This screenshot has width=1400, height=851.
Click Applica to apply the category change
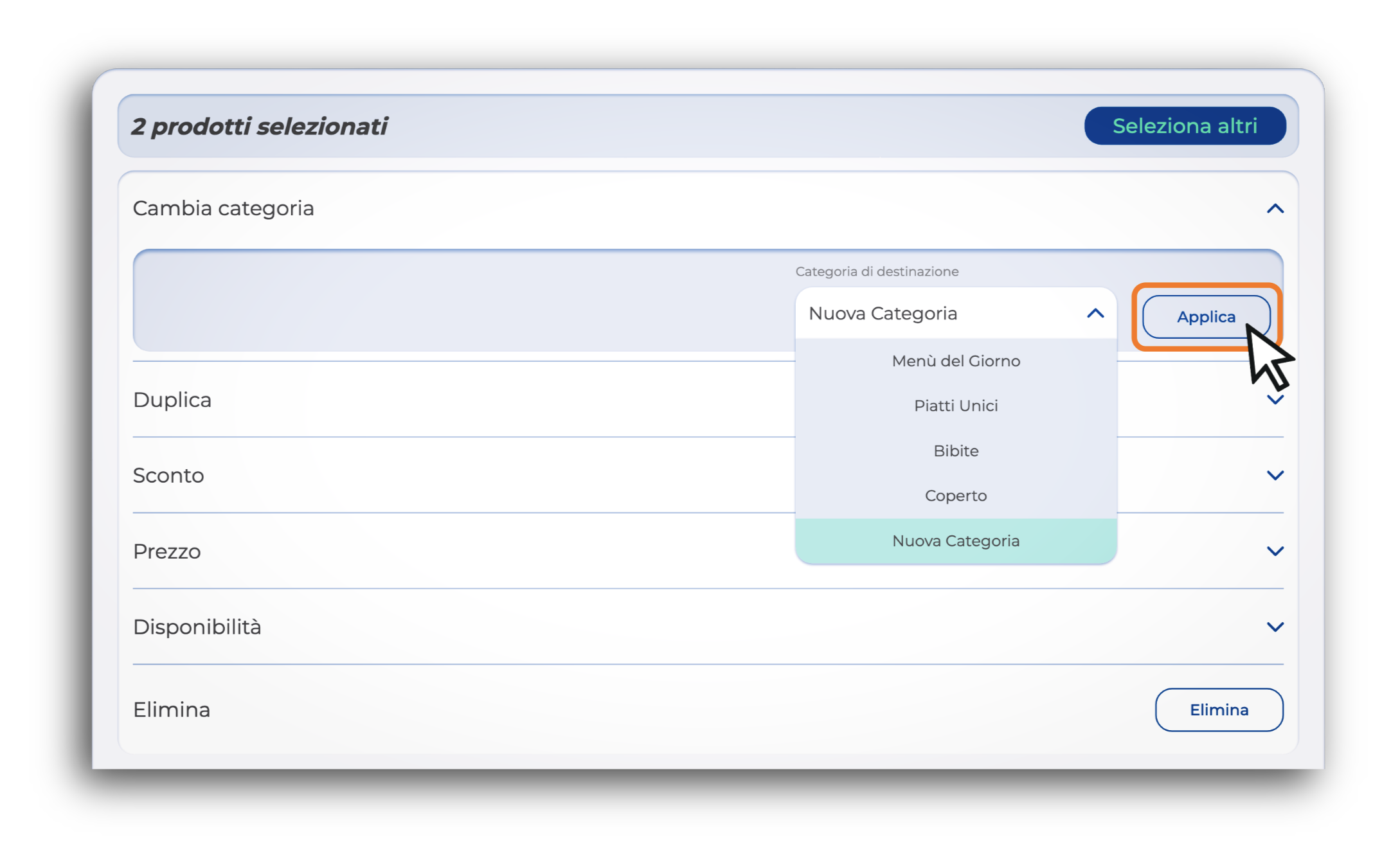(1205, 317)
